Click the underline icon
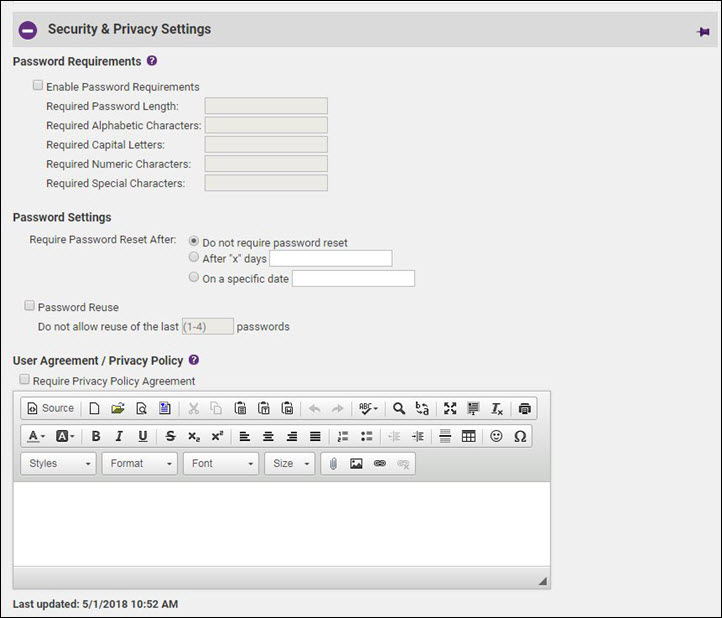Image resolution: width=722 pixels, height=618 pixels. point(143,436)
